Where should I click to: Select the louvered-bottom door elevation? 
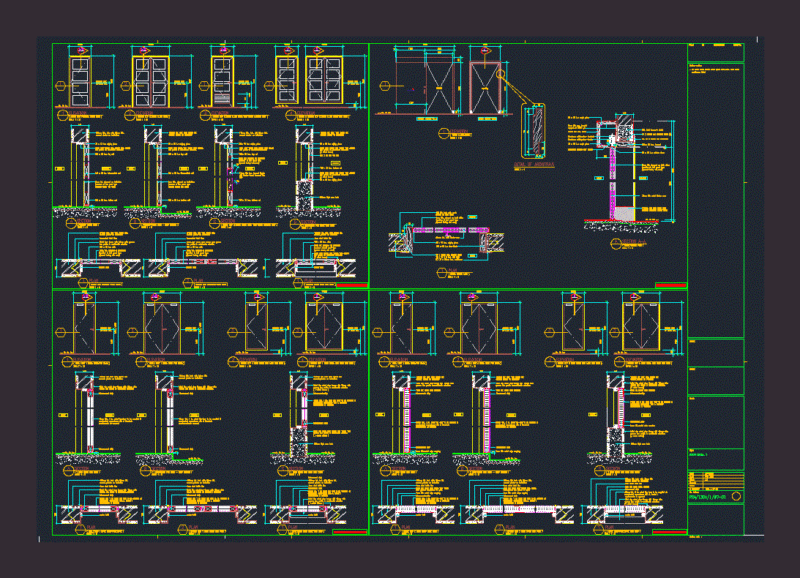pos(222,82)
